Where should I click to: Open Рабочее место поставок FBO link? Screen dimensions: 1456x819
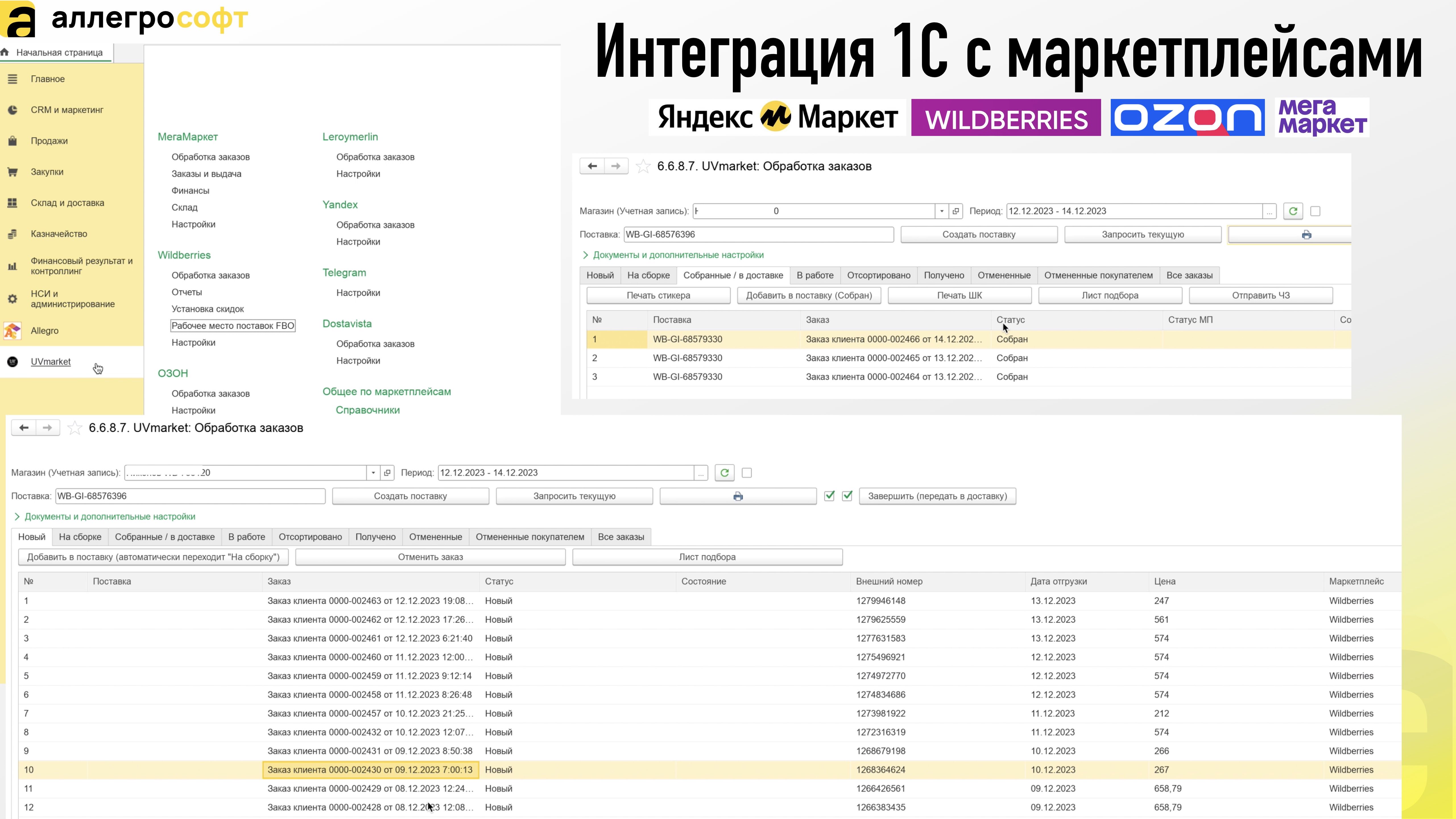pos(233,326)
